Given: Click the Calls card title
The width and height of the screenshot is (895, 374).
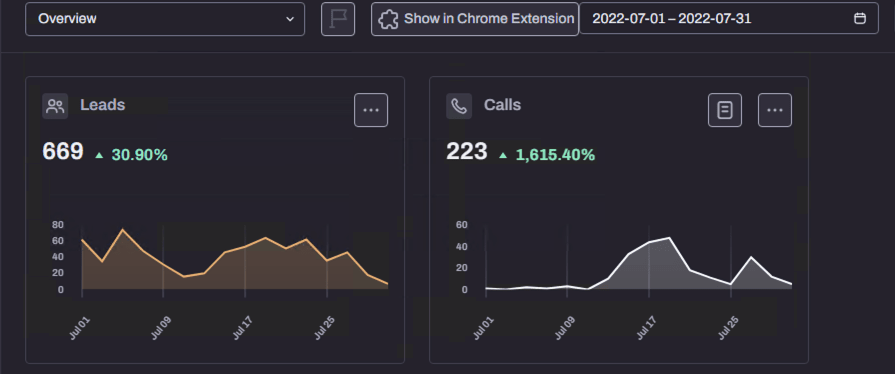Looking at the screenshot, I should 502,105.
